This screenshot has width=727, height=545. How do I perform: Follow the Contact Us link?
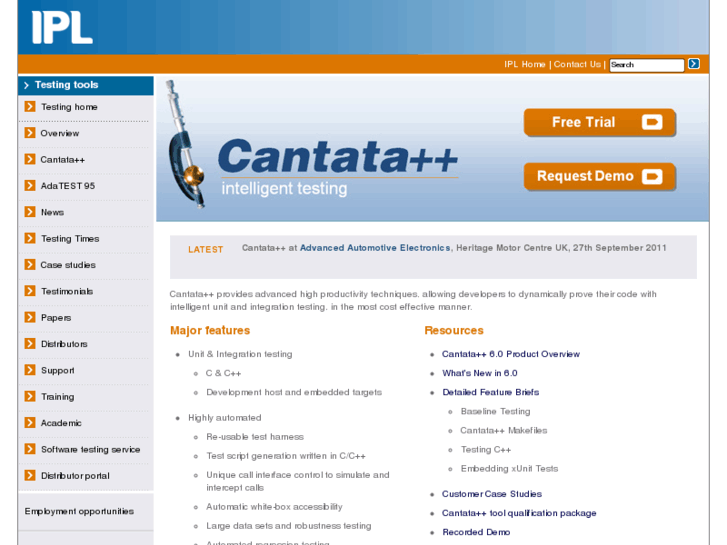577,64
